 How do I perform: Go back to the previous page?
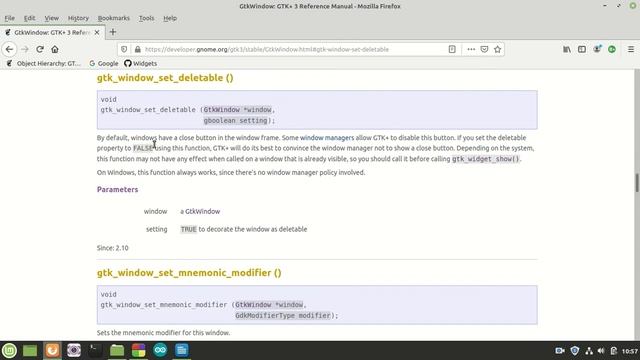[9, 49]
